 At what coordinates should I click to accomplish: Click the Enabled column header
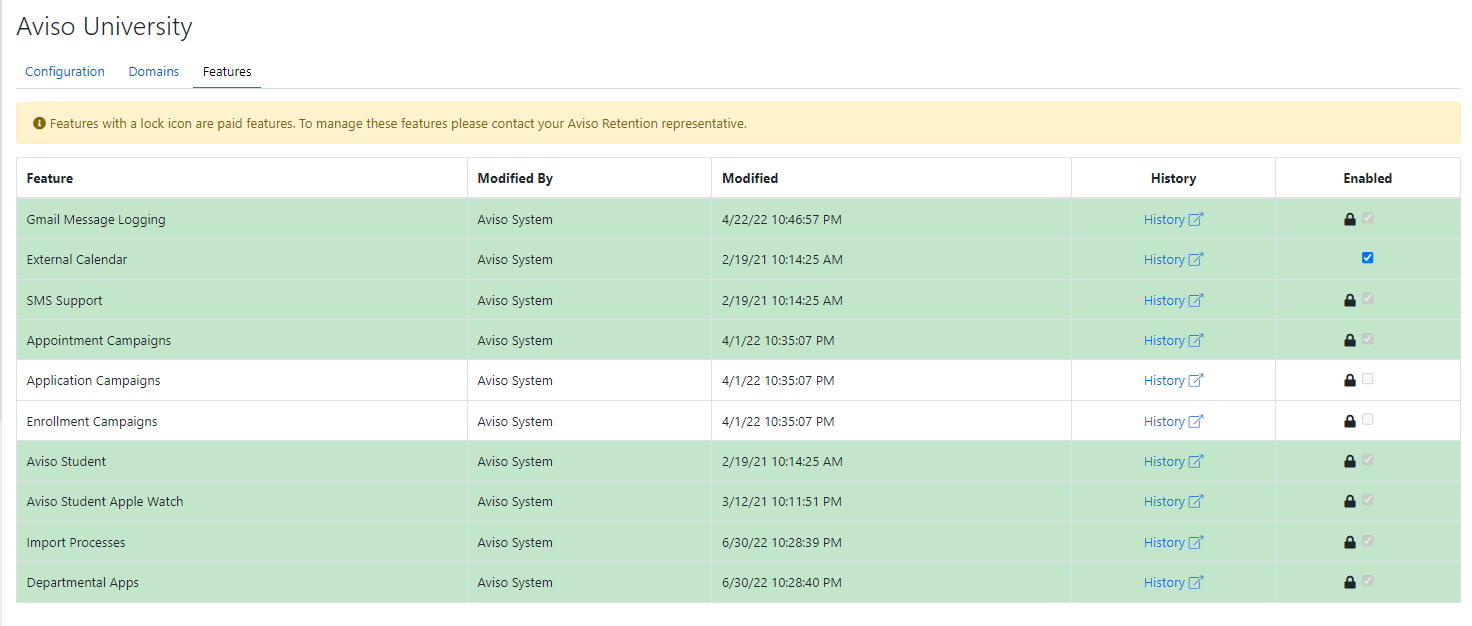1367,178
